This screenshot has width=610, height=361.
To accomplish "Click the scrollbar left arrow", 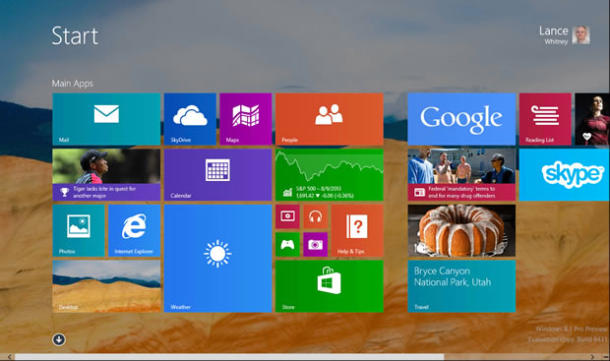I will tap(9, 357).
